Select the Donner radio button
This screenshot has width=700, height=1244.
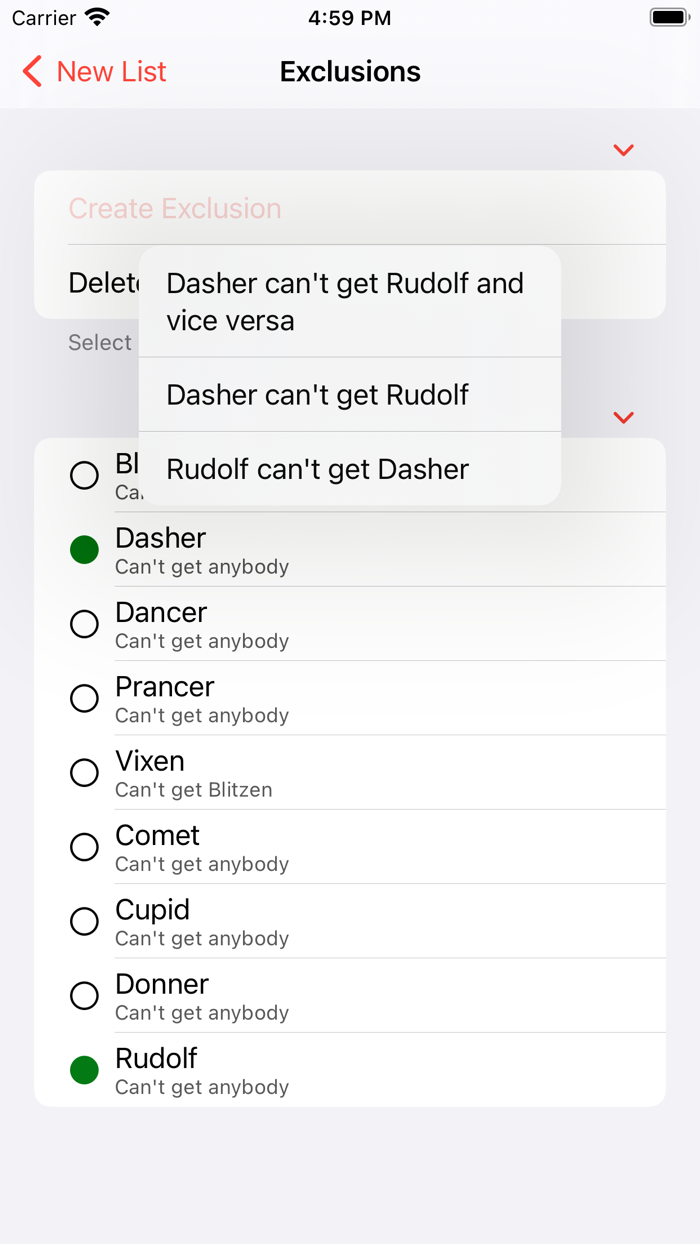pyautogui.click(x=84, y=995)
